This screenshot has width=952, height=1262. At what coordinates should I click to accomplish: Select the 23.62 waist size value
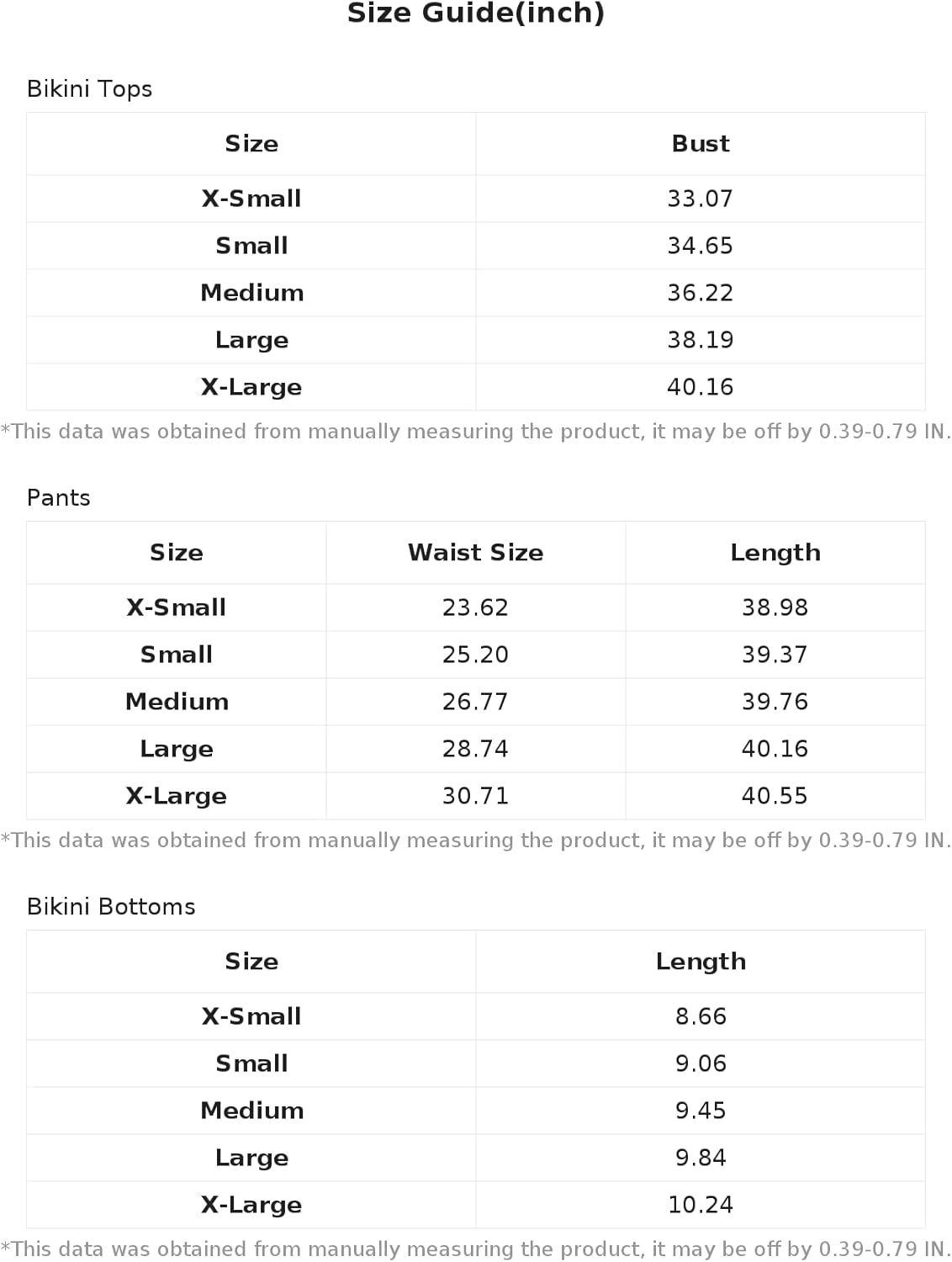point(475,607)
